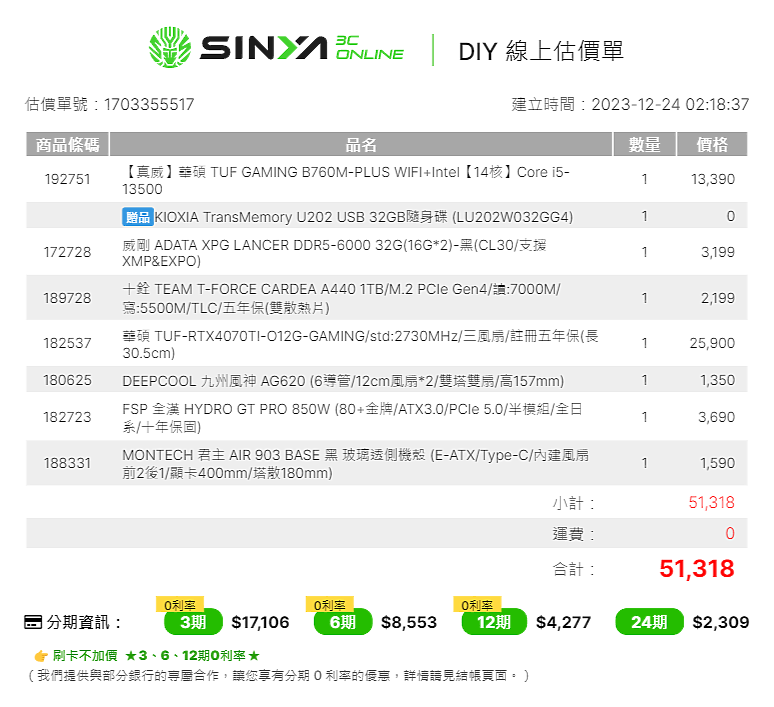Click the 0利率 tag above 12期
The image size is (774, 707).
pyautogui.click(x=477, y=605)
